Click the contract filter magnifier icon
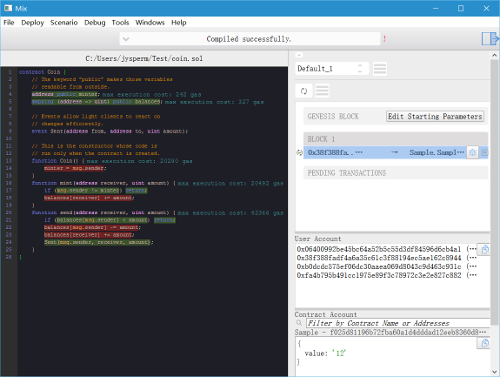 (x=299, y=323)
